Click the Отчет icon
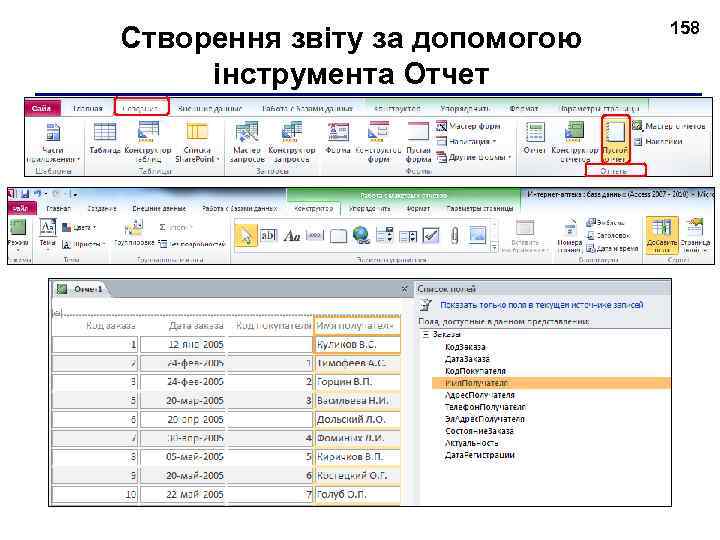Image resolution: width=720 pixels, height=540 pixels. click(535, 137)
